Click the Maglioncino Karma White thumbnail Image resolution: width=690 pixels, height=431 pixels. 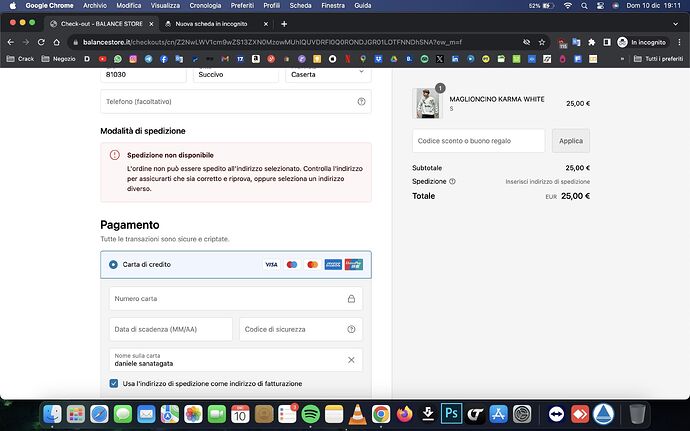click(x=427, y=103)
